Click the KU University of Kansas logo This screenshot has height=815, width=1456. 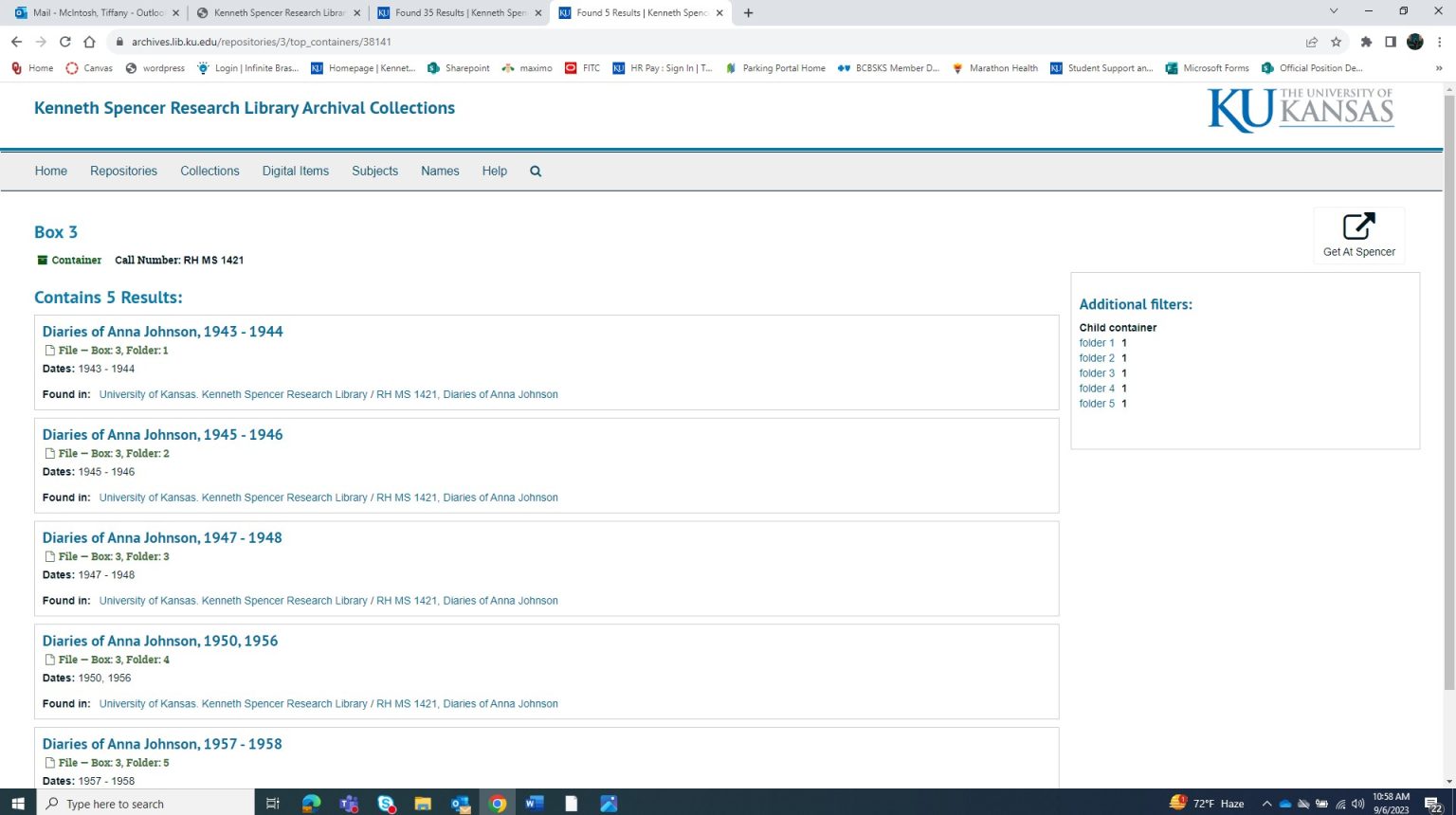(x=1300, y=110)
